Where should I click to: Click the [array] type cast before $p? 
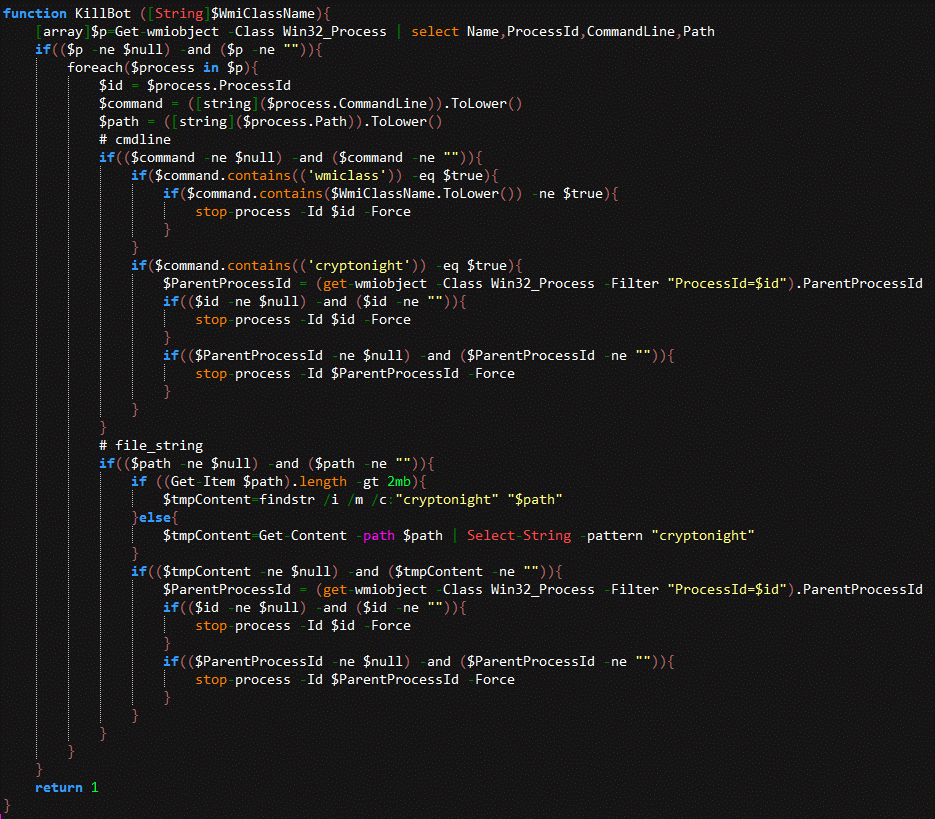coord(62,31)
